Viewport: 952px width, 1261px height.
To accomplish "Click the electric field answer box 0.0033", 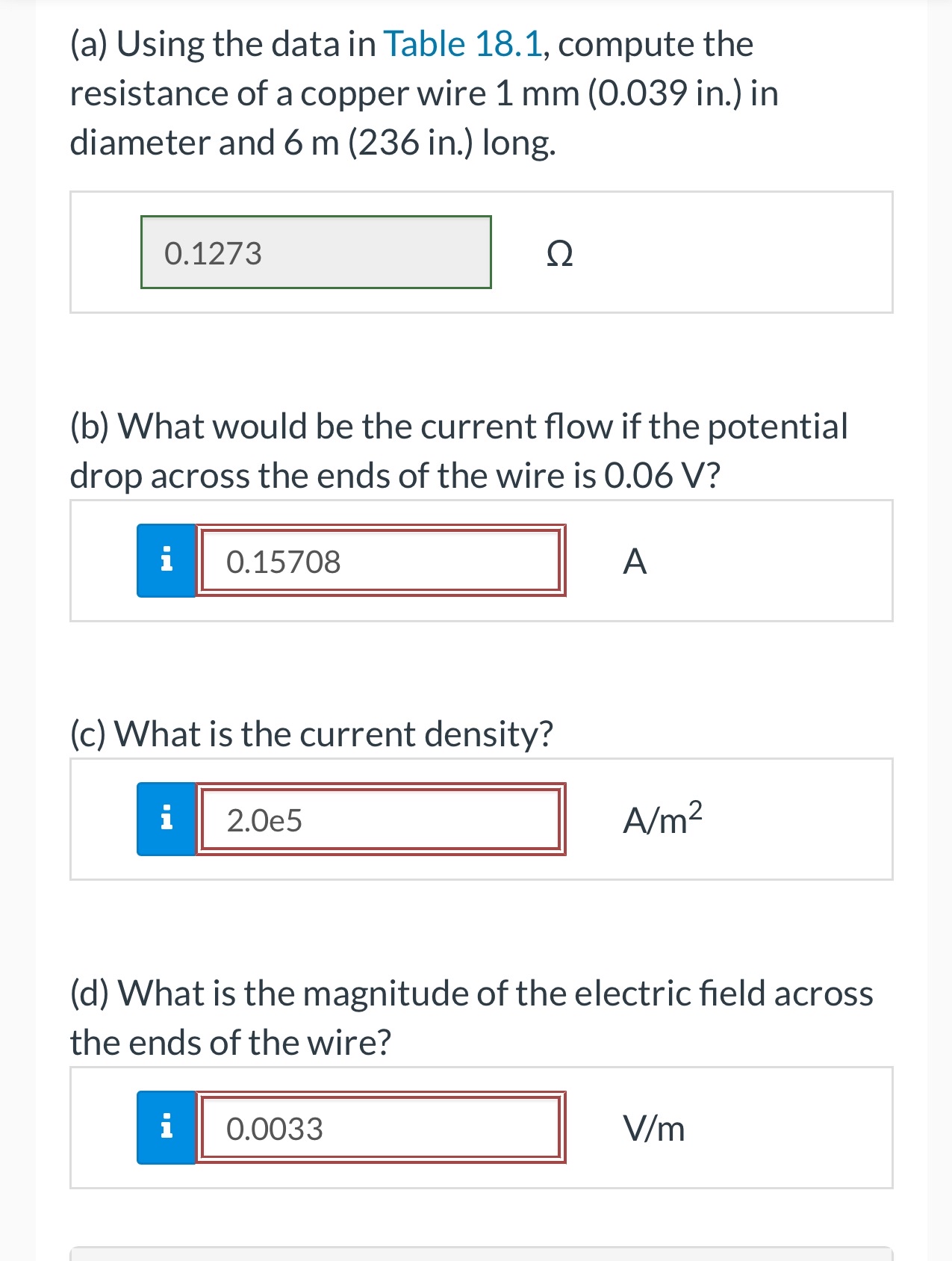I will 381,1128.
